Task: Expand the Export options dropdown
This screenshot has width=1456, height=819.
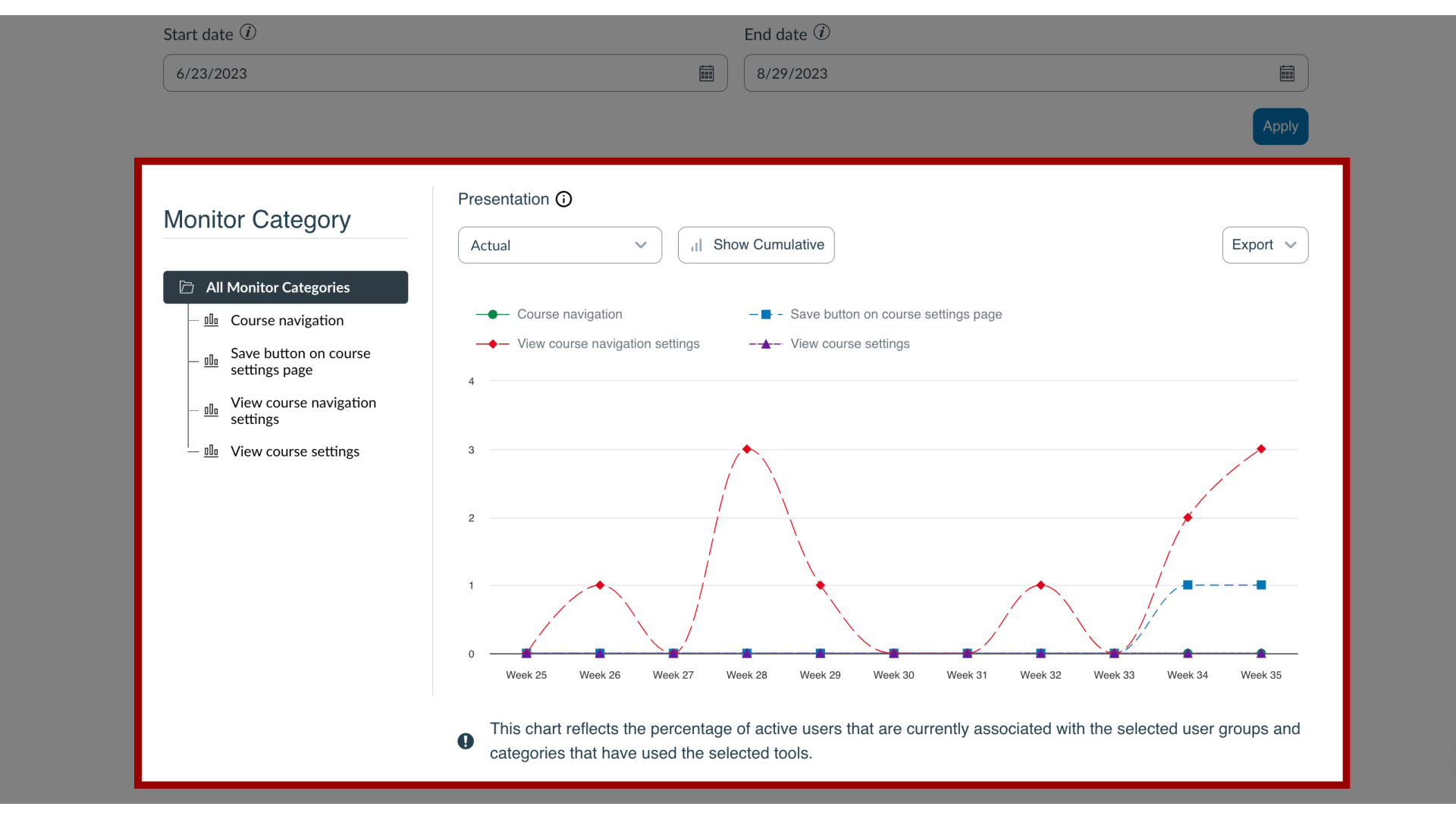Action: [x=1264, y=245]
